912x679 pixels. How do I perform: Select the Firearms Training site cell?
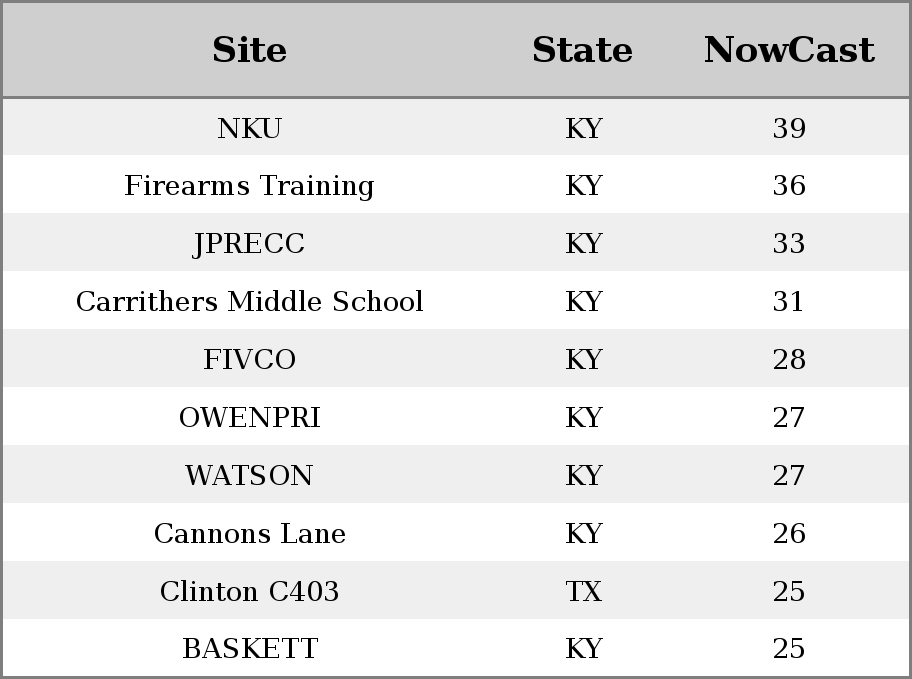tap(249, 186)
